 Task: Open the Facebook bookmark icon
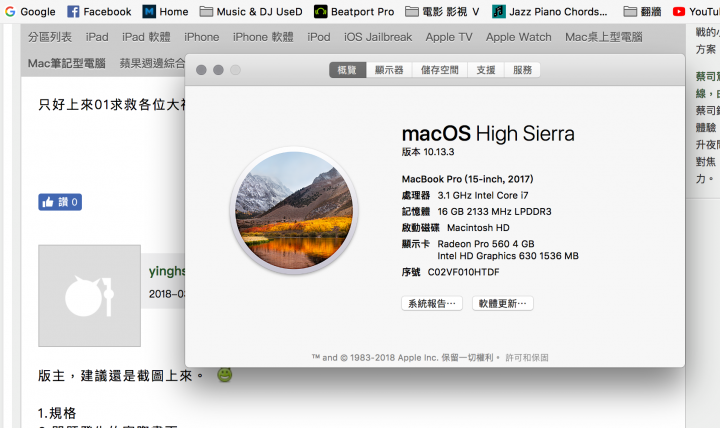pos(73,11)
